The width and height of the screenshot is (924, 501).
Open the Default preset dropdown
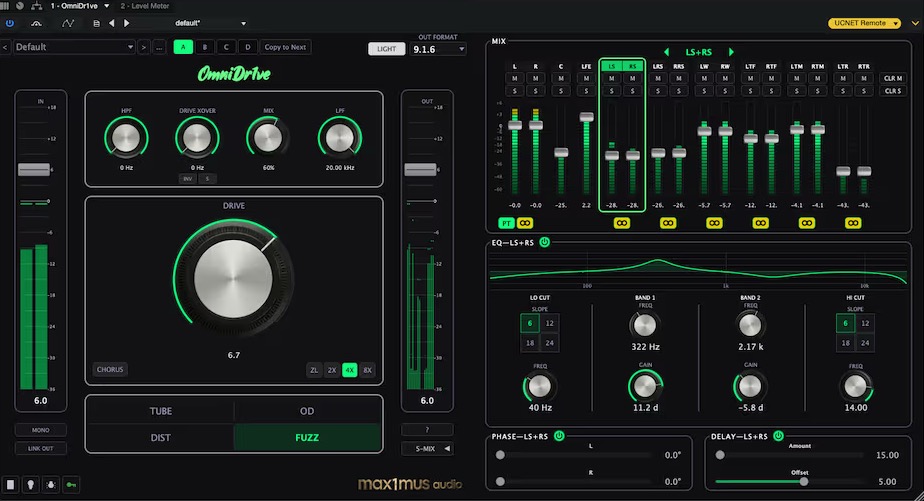(74, 47)
